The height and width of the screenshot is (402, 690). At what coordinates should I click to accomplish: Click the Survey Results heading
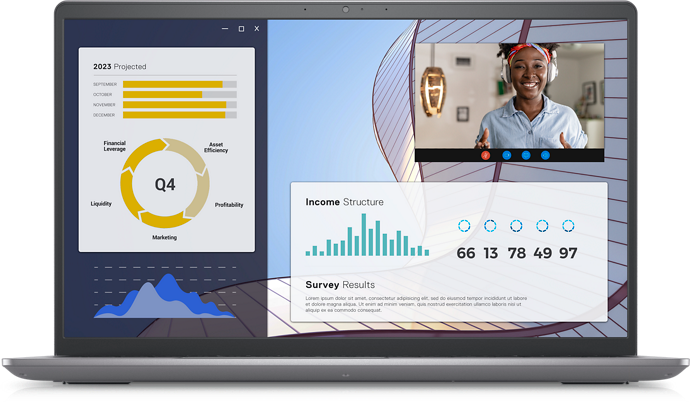click(340, 285)
